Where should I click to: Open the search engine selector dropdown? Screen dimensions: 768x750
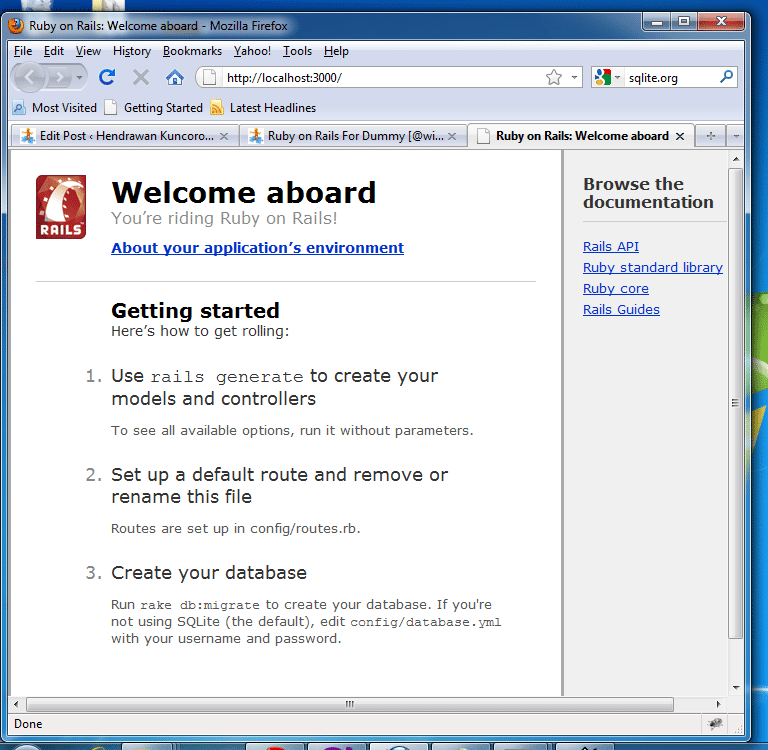[618, 77]
